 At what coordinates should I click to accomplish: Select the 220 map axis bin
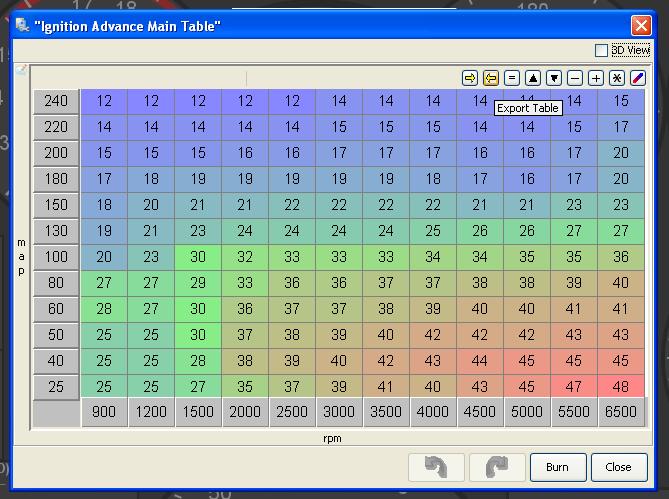[56, 127]
